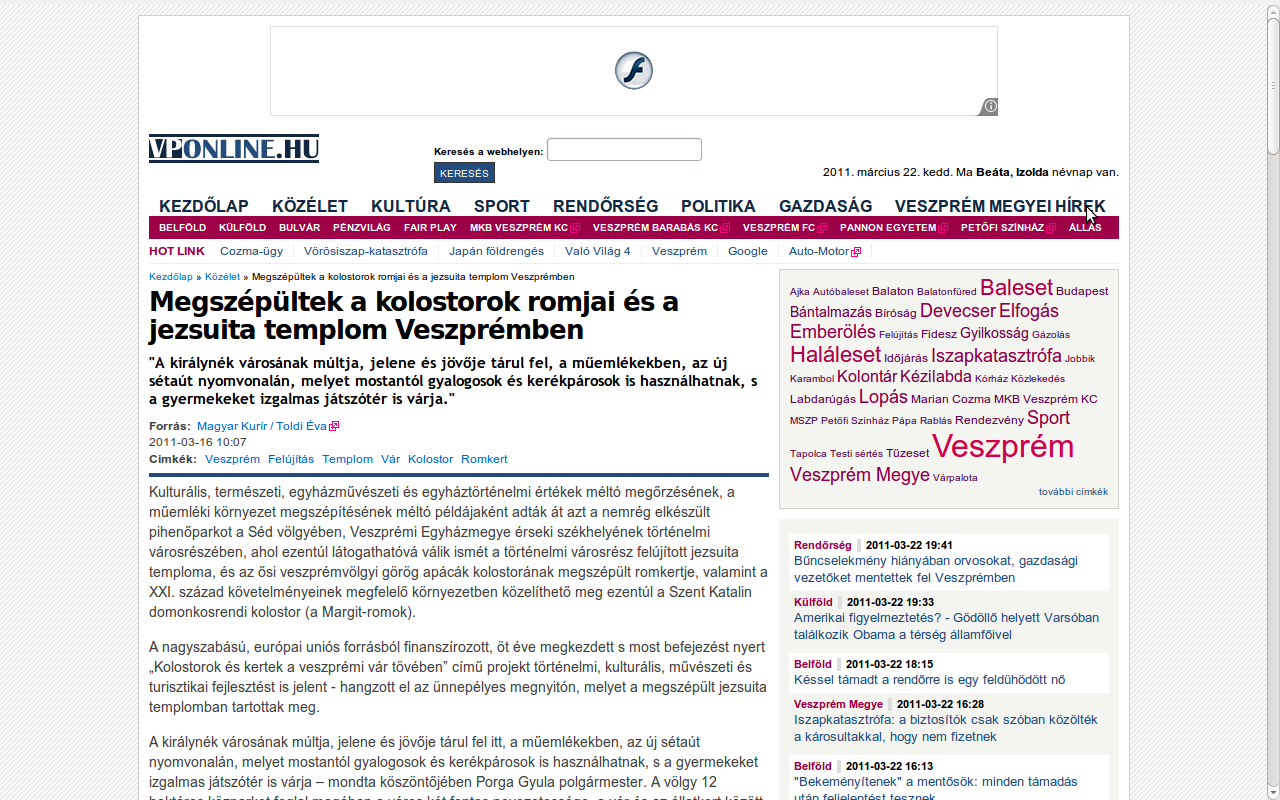Open the Japán földrengés hot link
The image size is (1280, 800).
pyautogui.click(x=496, y=252)
